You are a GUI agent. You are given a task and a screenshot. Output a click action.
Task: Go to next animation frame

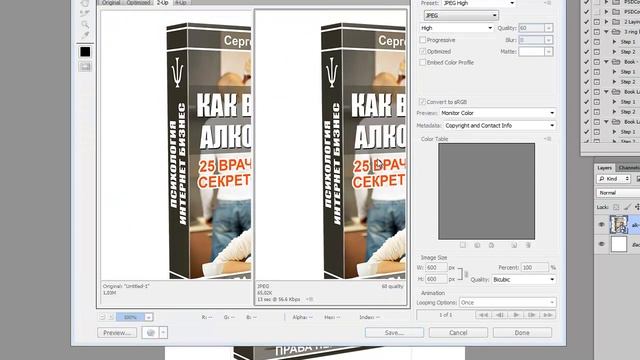[531, 315]
